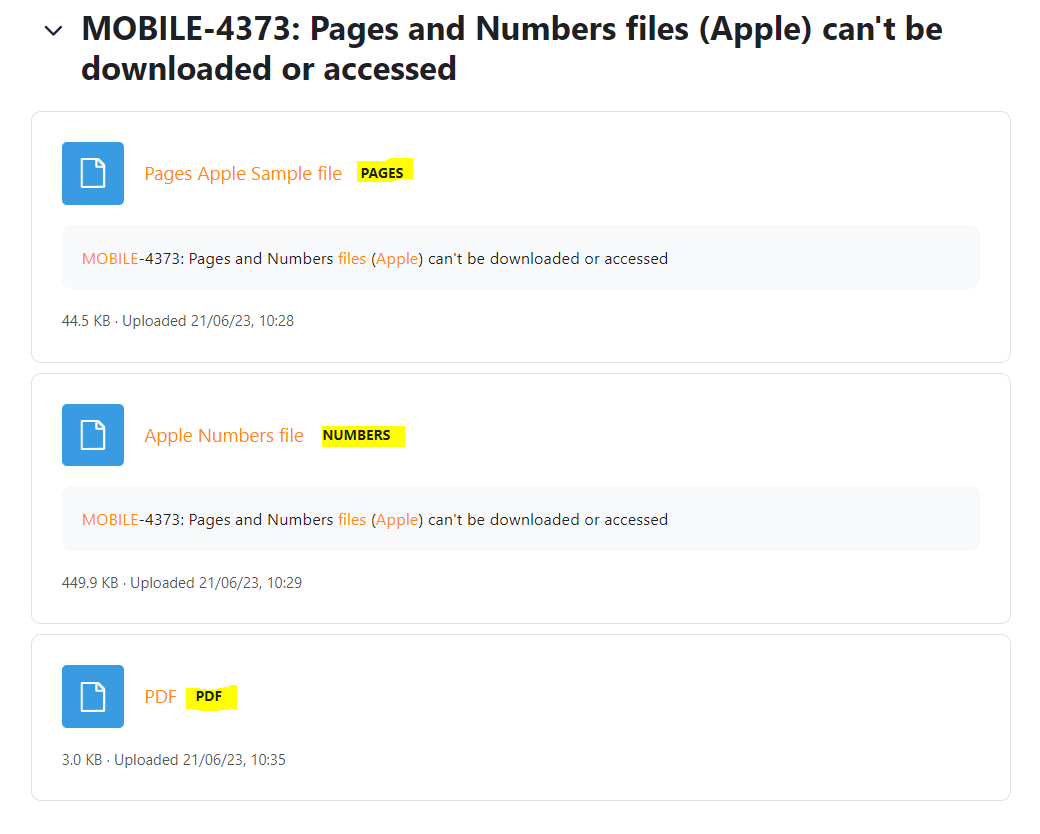1040x834 pixels.
Task: Click the MOBILE-4373 section heading title
Action: coord(511,48)
